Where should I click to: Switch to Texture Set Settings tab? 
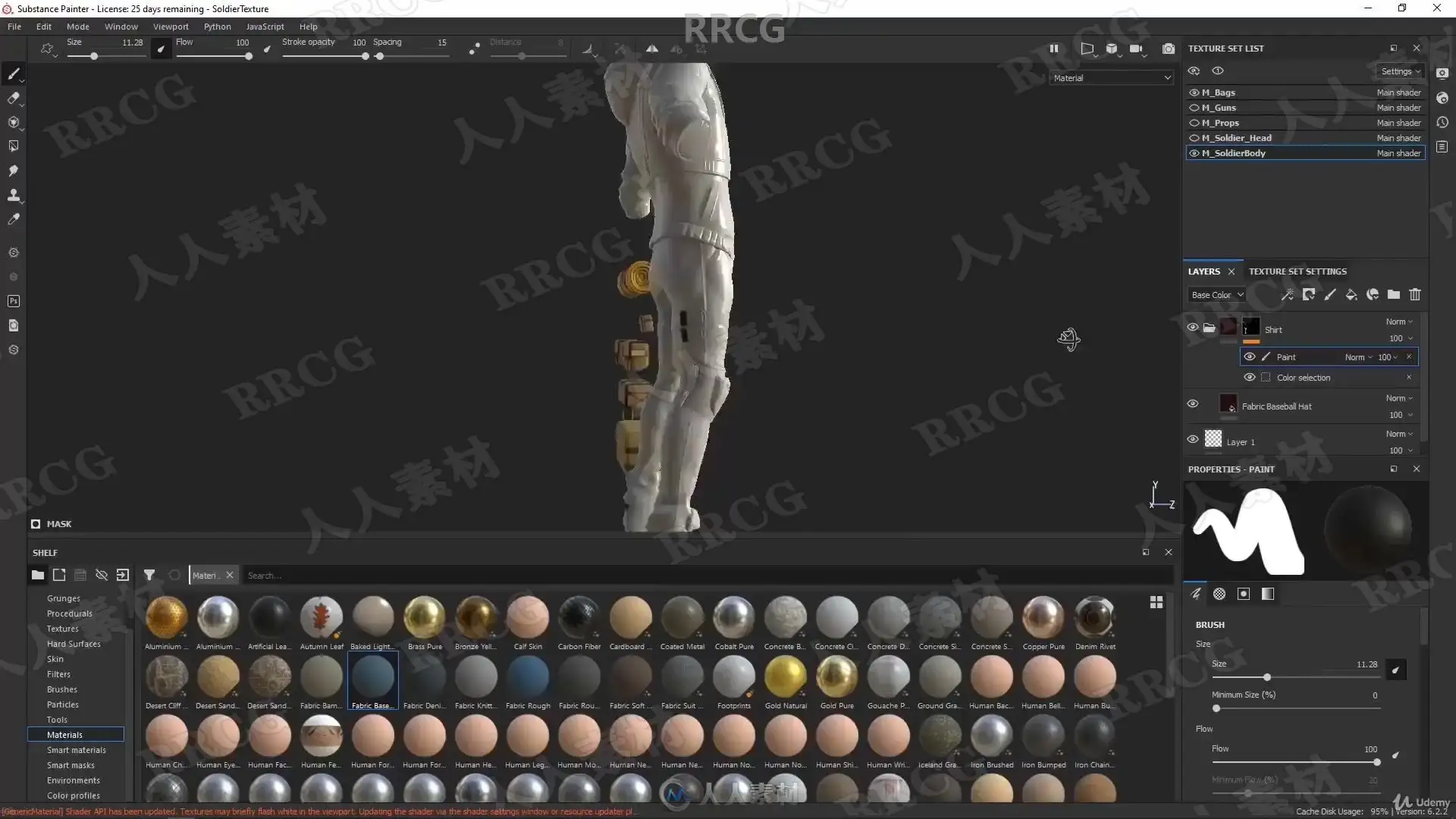[x=1297, y=271]
